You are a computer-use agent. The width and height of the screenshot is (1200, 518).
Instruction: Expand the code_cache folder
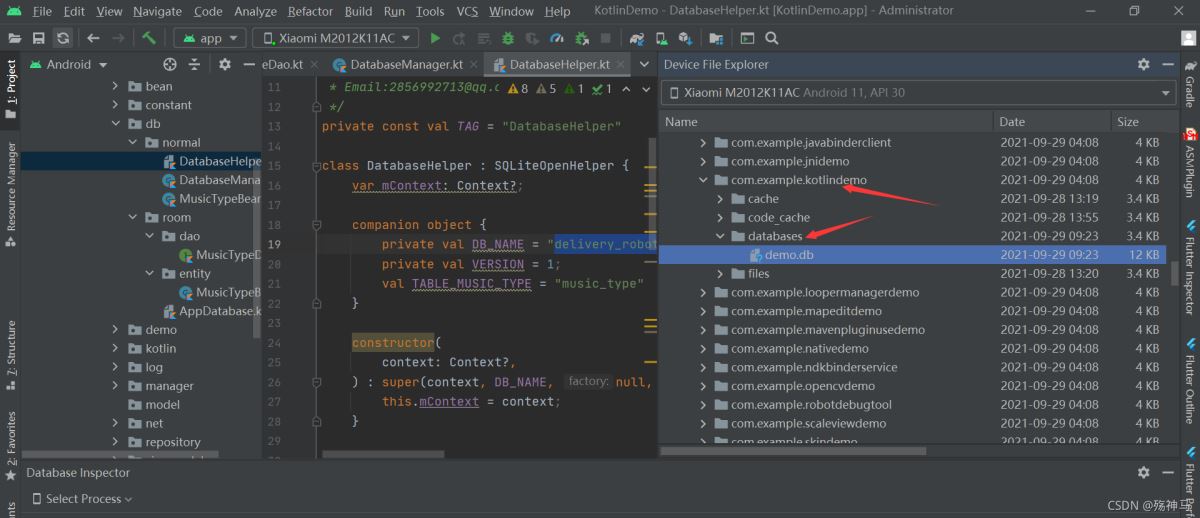point(721,217)
